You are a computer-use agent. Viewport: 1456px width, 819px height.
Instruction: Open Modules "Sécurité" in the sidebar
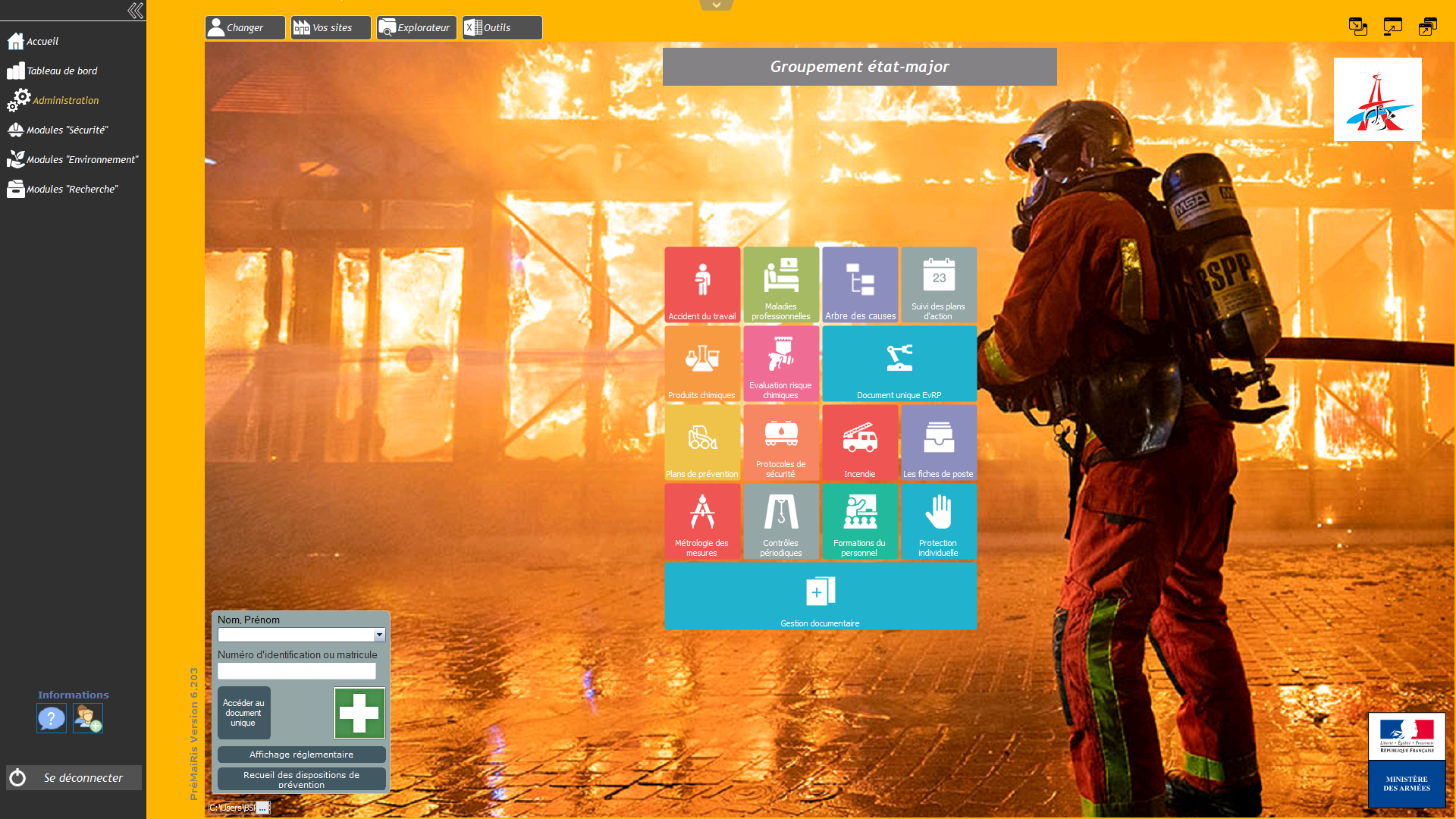[58, 130]
